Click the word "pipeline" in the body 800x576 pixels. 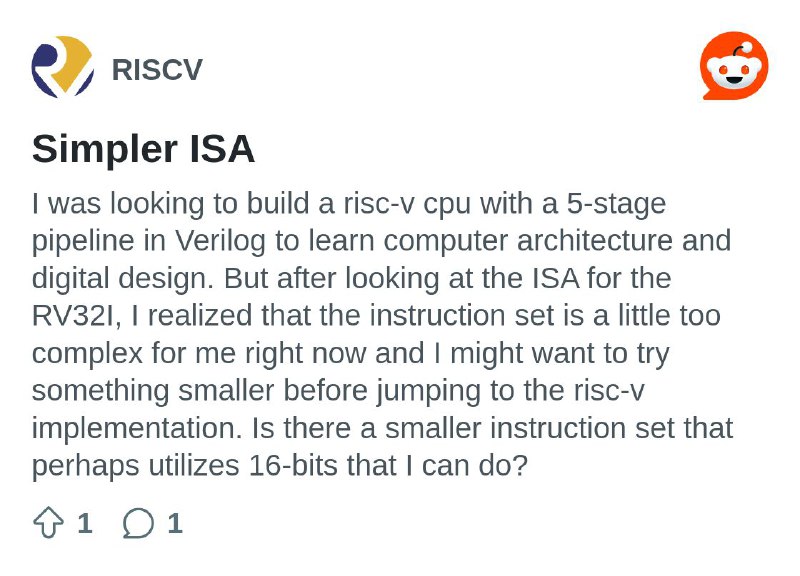(83, 241)
